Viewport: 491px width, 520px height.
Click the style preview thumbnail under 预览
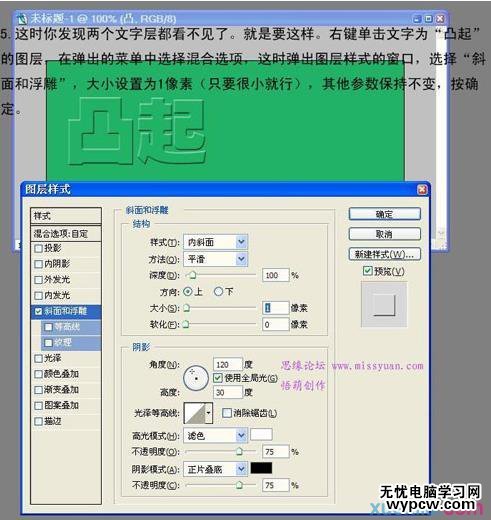point(384,305)
